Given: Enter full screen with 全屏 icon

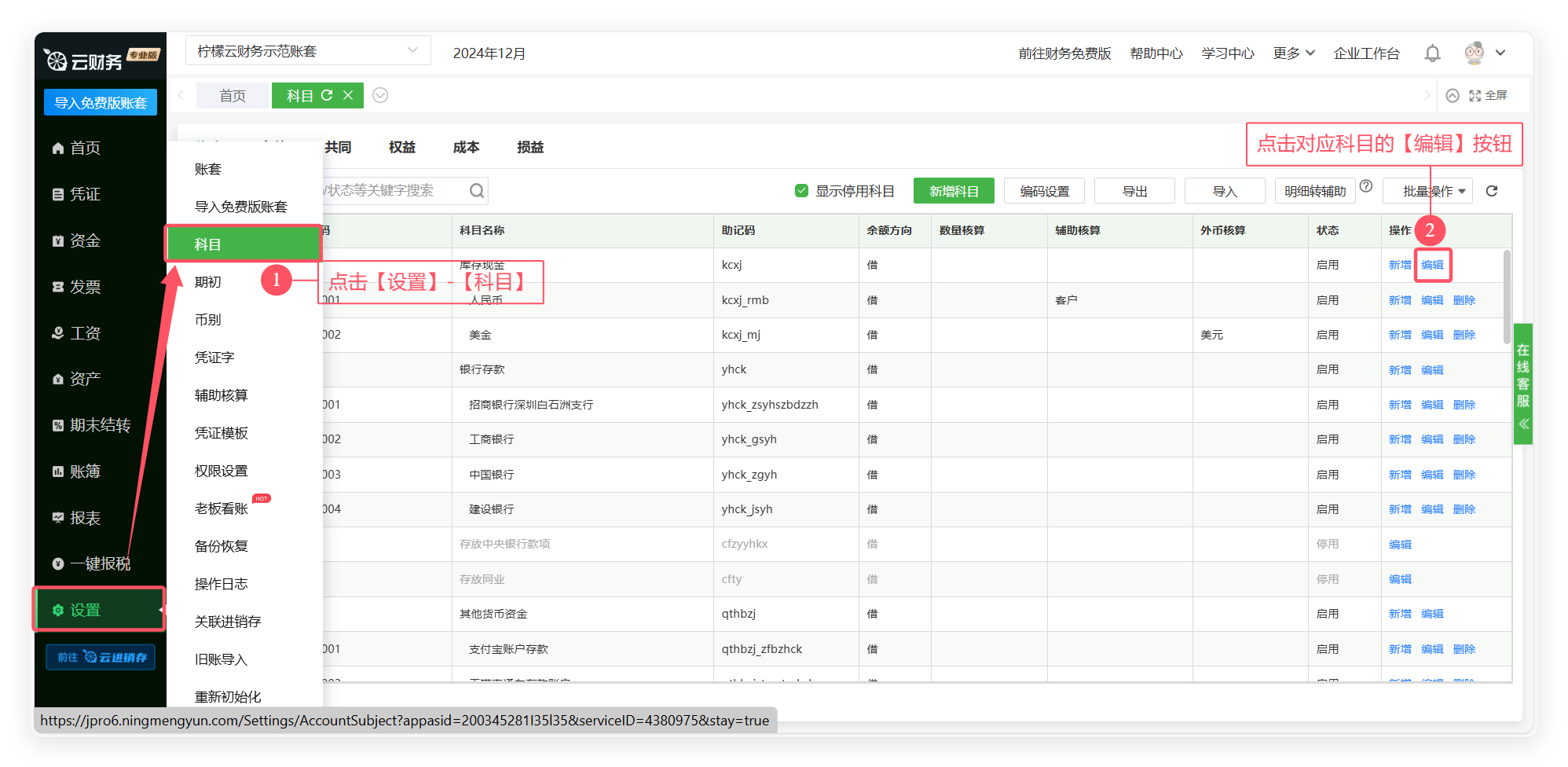Looking at the screenshot, I should [x=1488, y=95].
